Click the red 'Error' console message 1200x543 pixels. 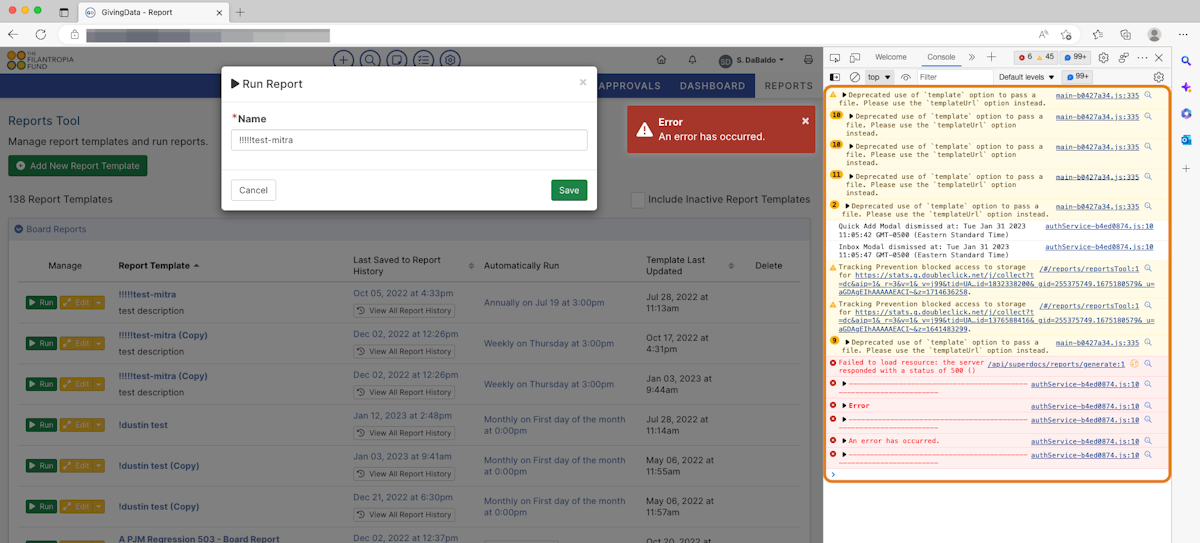(859, 406)
